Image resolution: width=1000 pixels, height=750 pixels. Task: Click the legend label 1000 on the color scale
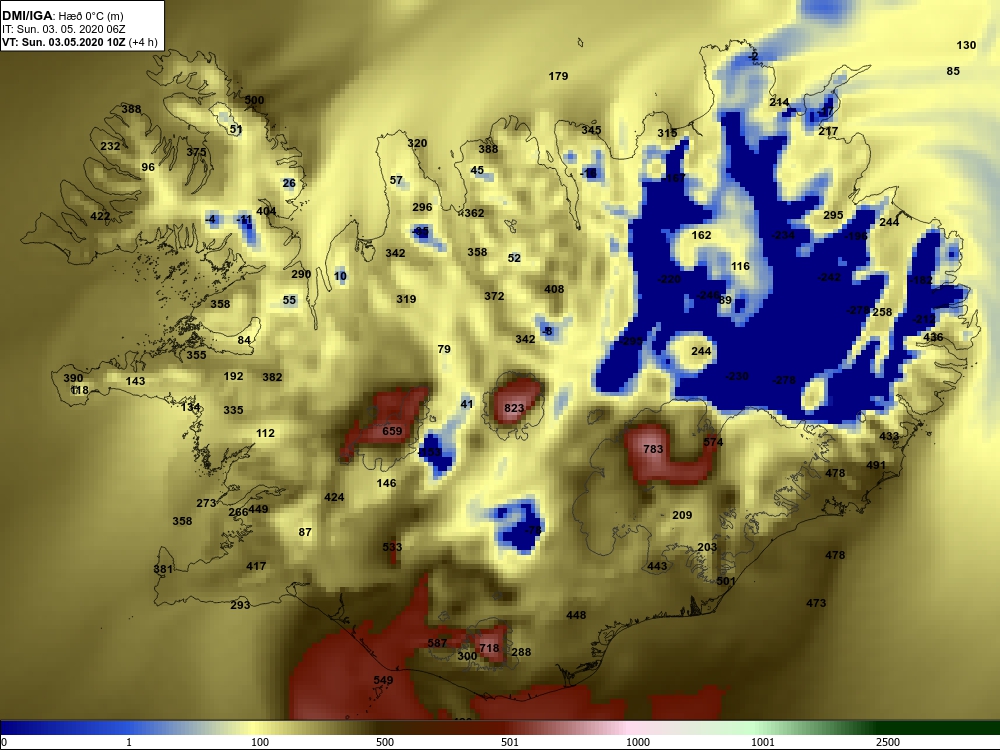tap(638, 742)
